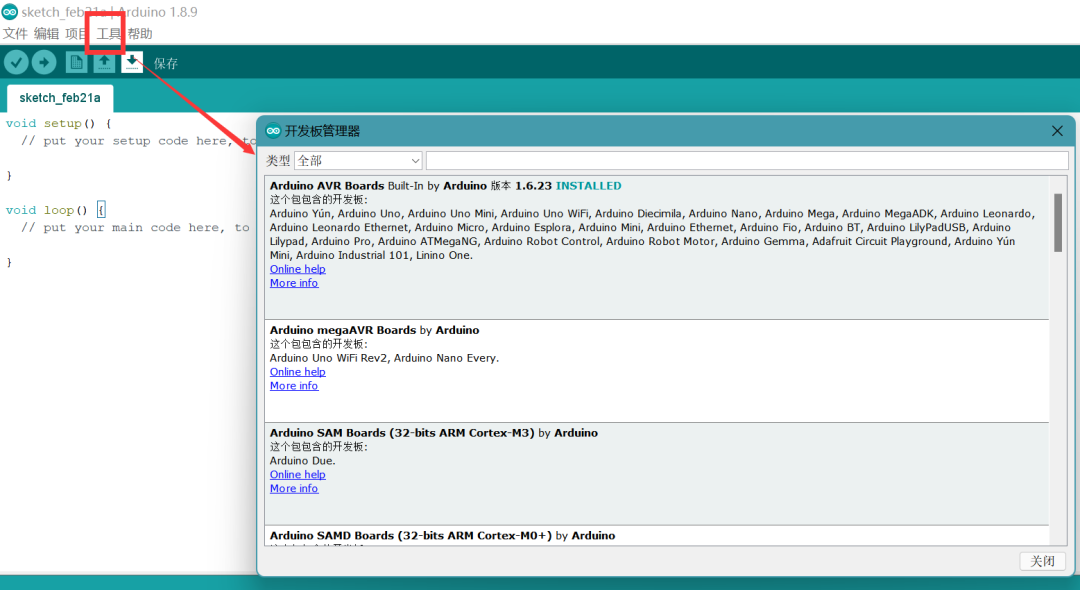Open the 工具 menu

tap(109, 34)
